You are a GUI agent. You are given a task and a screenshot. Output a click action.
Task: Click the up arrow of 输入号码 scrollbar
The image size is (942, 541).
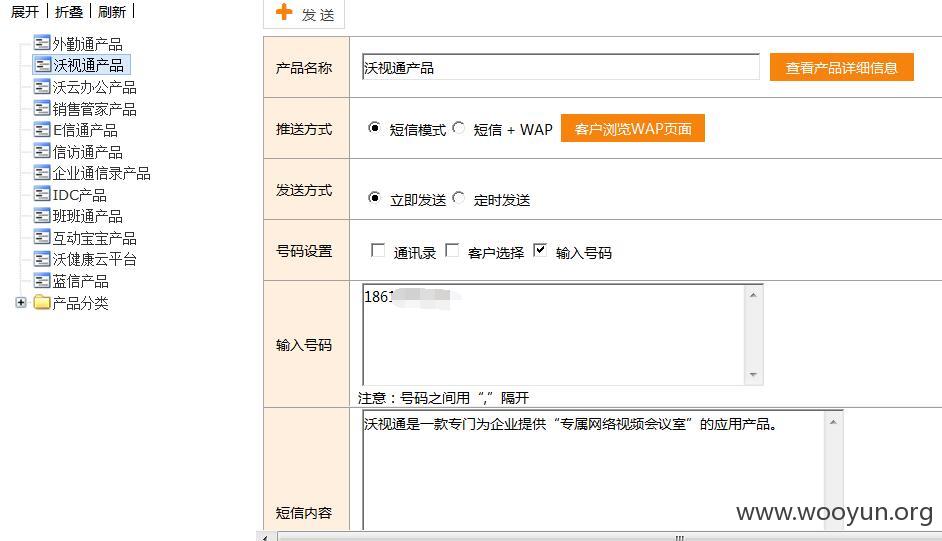(x=753, y=295)
